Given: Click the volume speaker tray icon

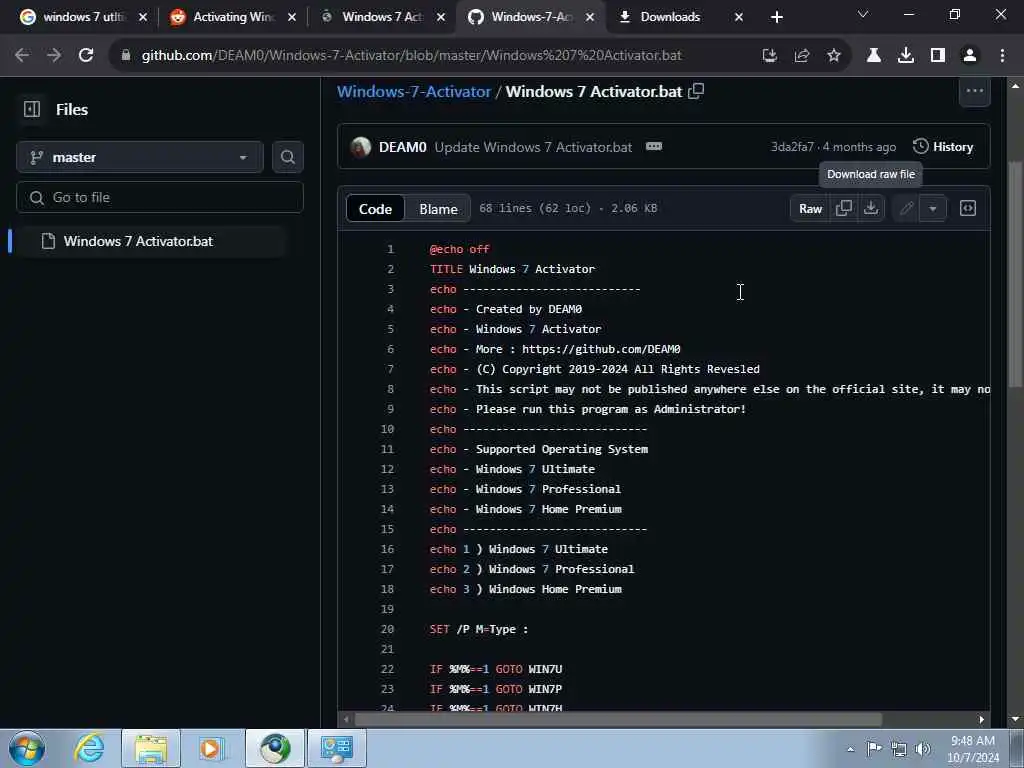Looking at the screenshot, I should click(x=923, y=749).
